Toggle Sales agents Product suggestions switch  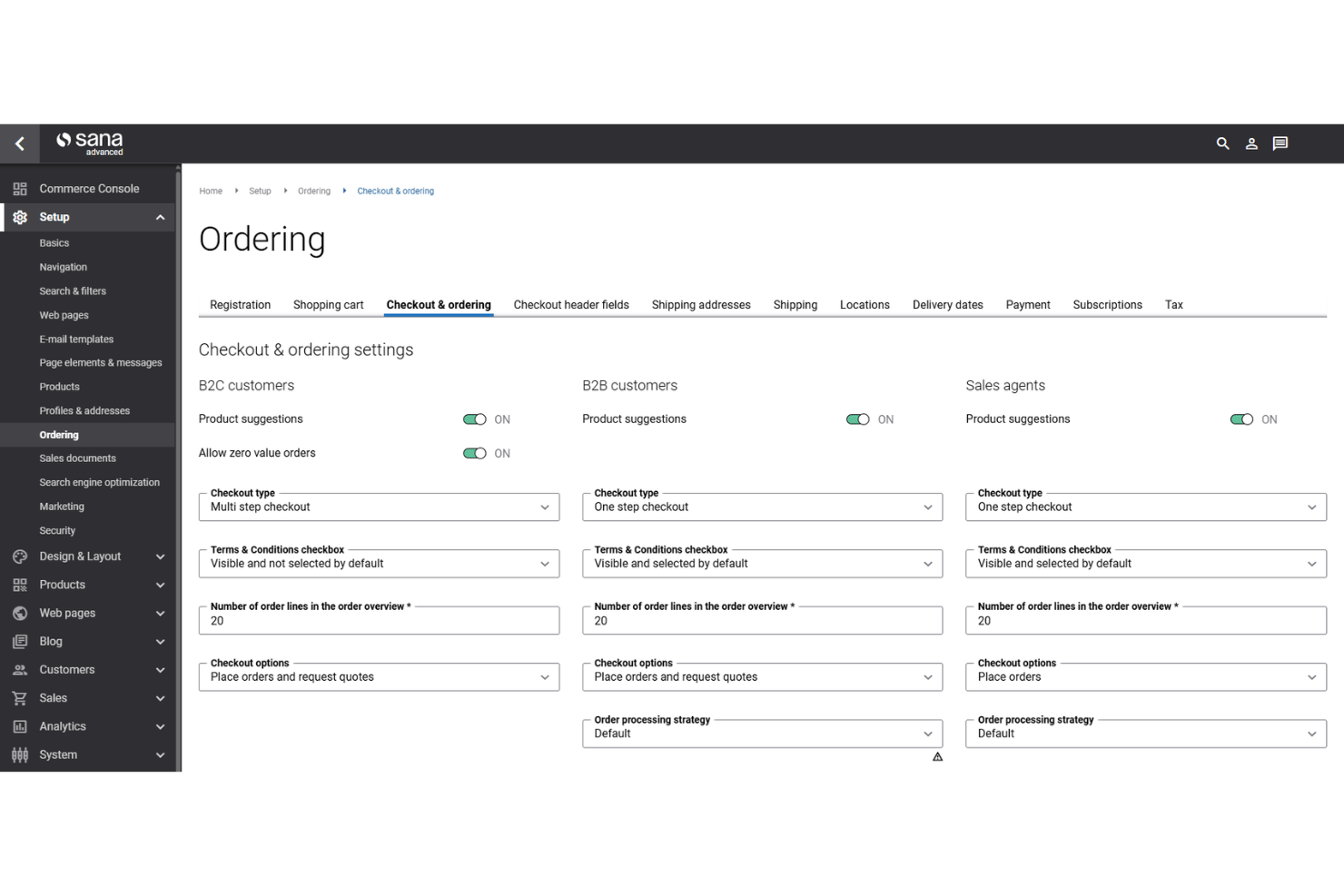[1241, 419]
